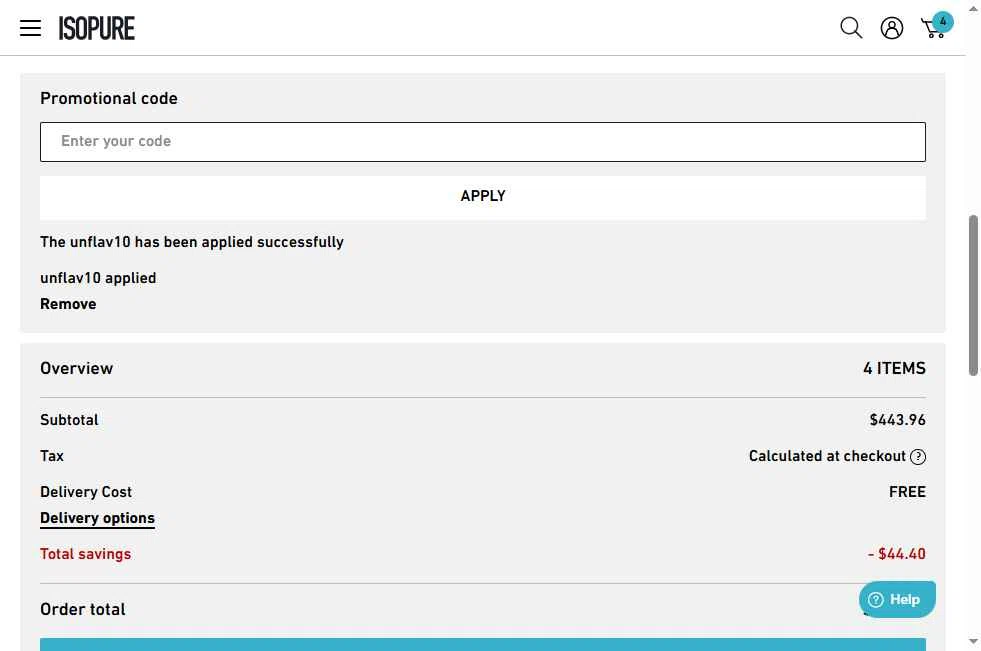Select the 'Total savings' label
The height and width of the screenshot is (651, 981).
point(85,554)
